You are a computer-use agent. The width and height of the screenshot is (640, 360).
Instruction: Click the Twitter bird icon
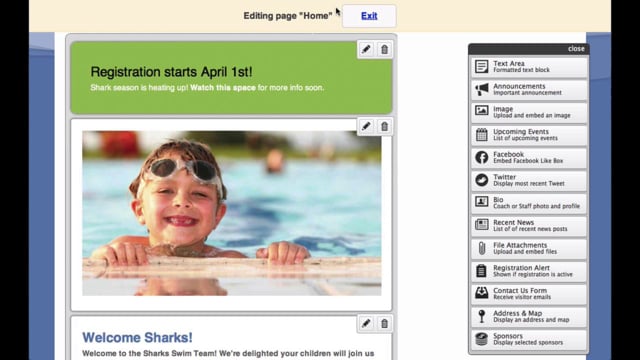482,180
